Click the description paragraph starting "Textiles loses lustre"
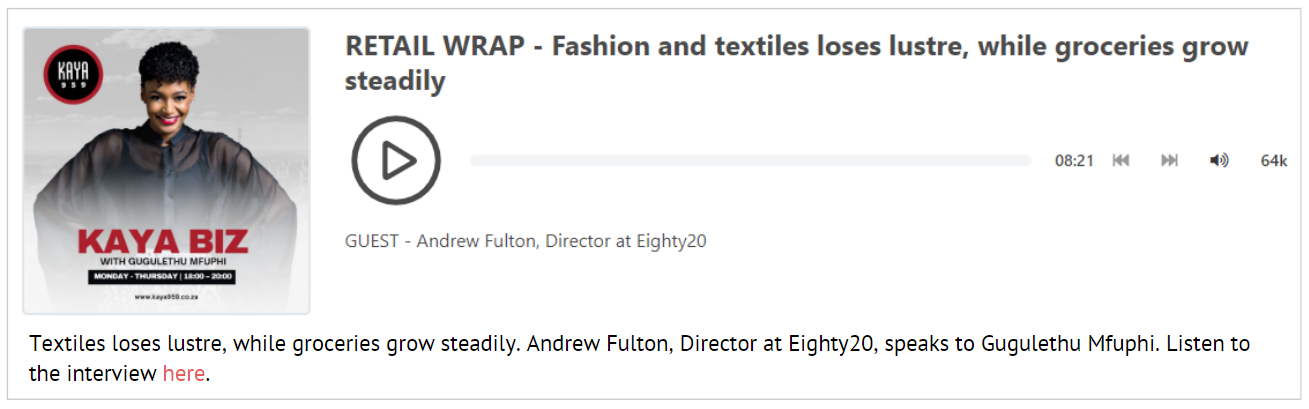1309x409 pixels. click(x=640, y=360)
